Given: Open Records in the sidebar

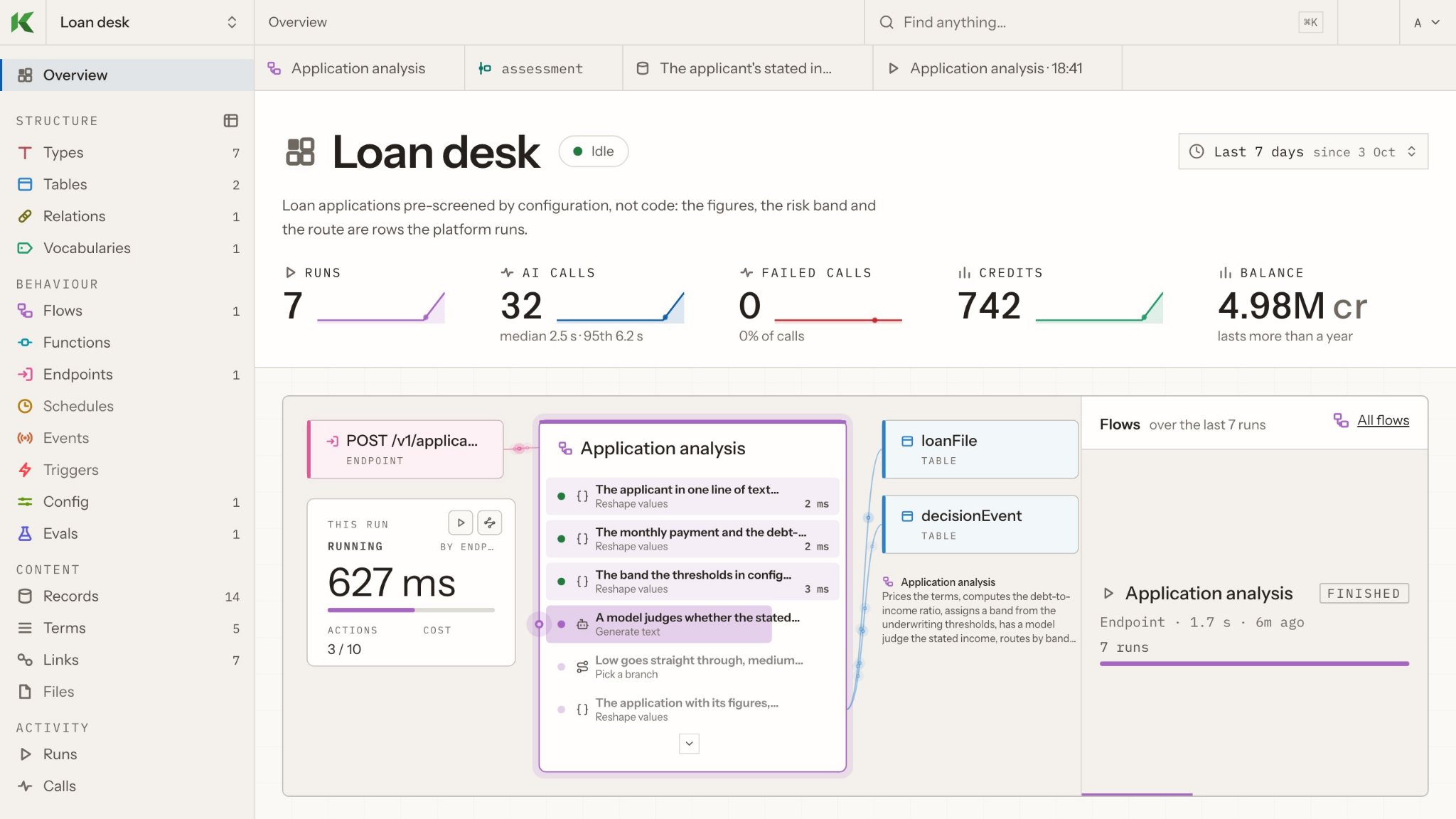Looking at the screenshot, I should click(x=127, y=596).
